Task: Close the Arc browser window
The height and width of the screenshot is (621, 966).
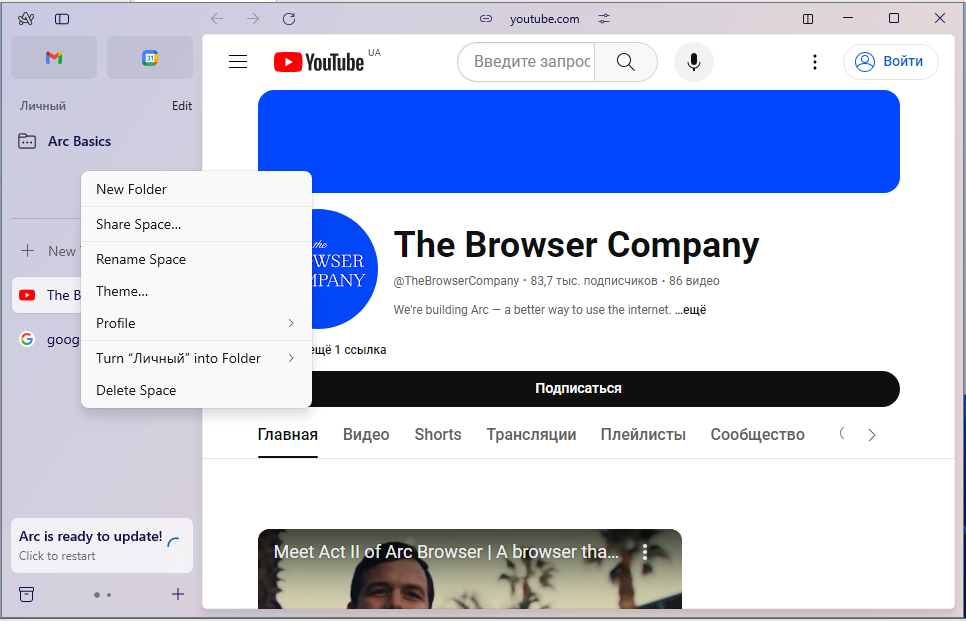Action: tap(940, 18)
